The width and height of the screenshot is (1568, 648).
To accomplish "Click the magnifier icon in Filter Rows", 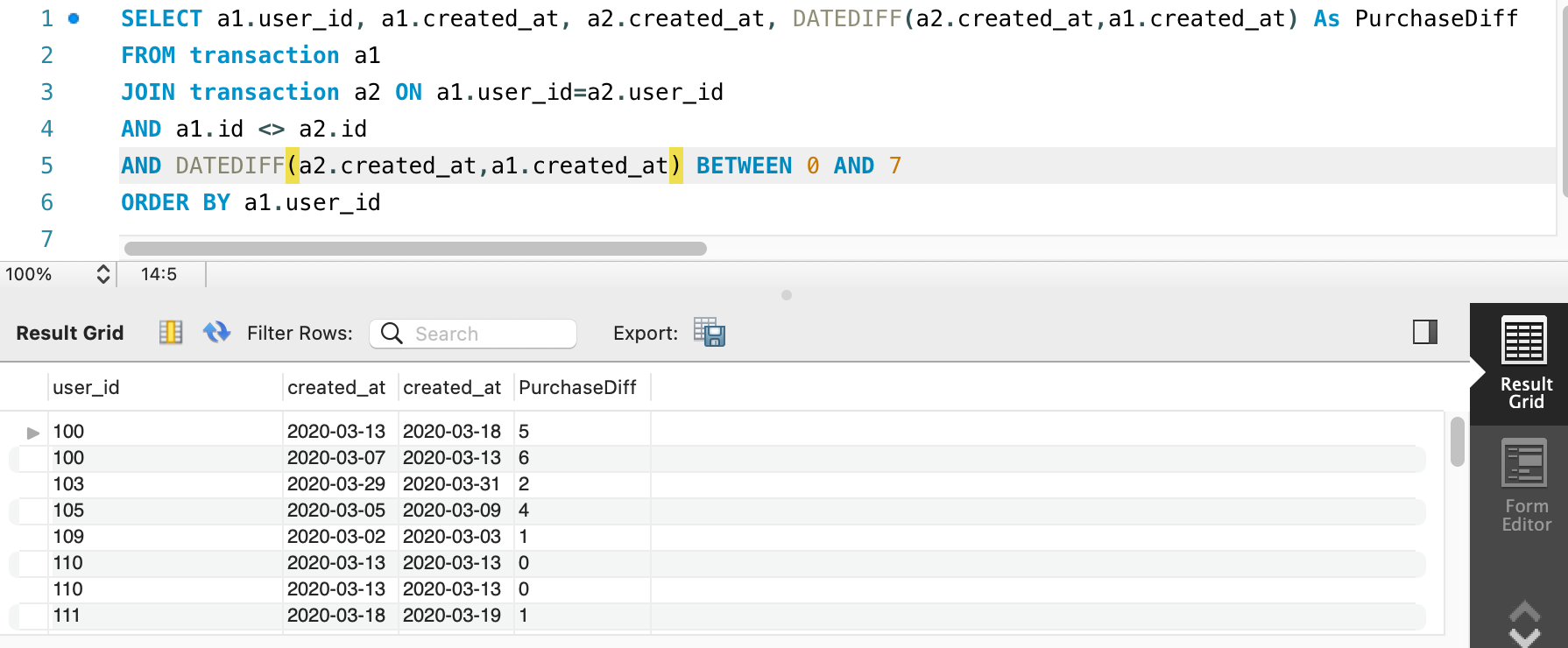I will coord(392,334).
